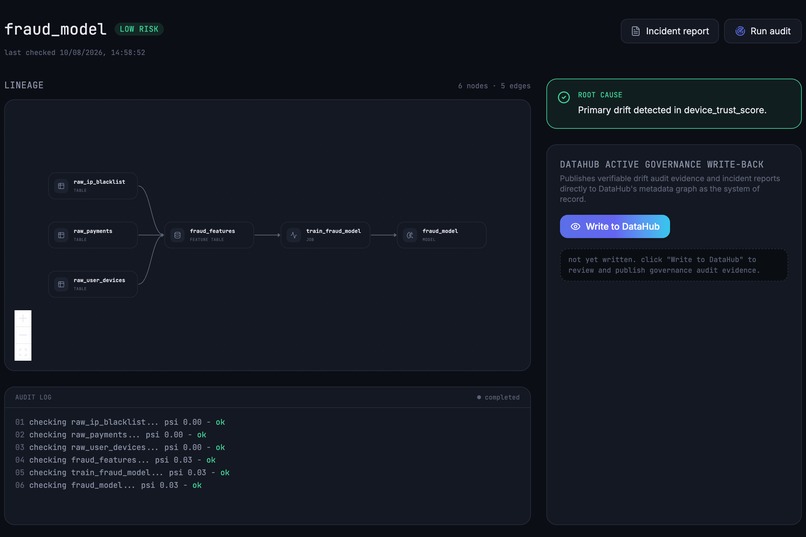The height and width of the screenshot is (537, 806).
Task: Select log line 05 checking train_fraud_model
Action: pyautogui.click(x=122, y=472)
